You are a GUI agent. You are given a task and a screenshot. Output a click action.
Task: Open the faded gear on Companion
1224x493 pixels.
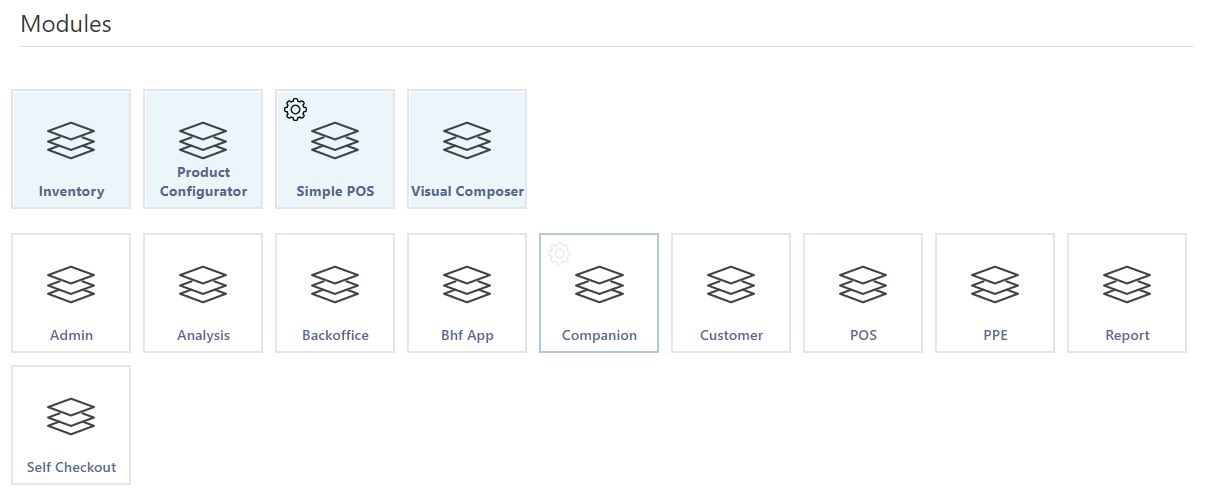559,253
